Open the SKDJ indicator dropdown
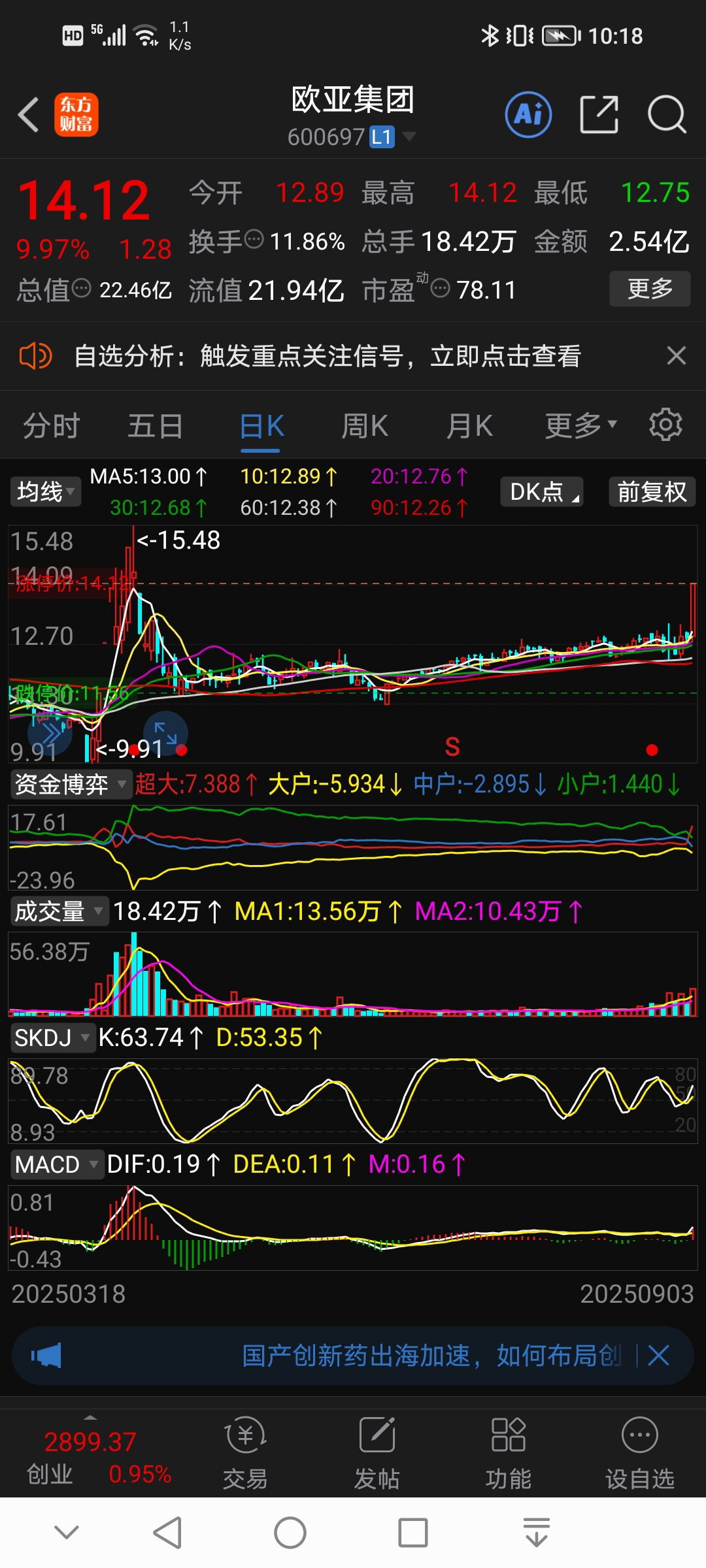Screen dimensions: 706x1568 [52, 1037]
